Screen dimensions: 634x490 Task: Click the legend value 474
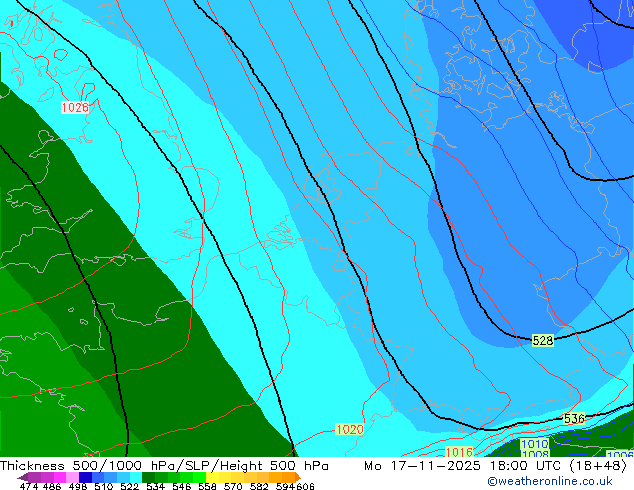point(29,486)
